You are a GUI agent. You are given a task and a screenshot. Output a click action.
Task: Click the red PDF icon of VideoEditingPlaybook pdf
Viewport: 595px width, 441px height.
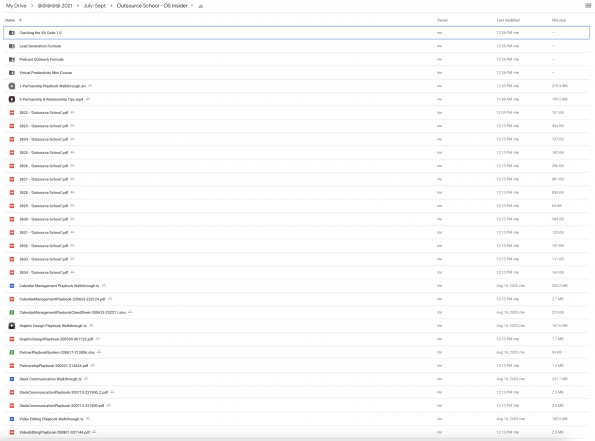click(12, 432)
